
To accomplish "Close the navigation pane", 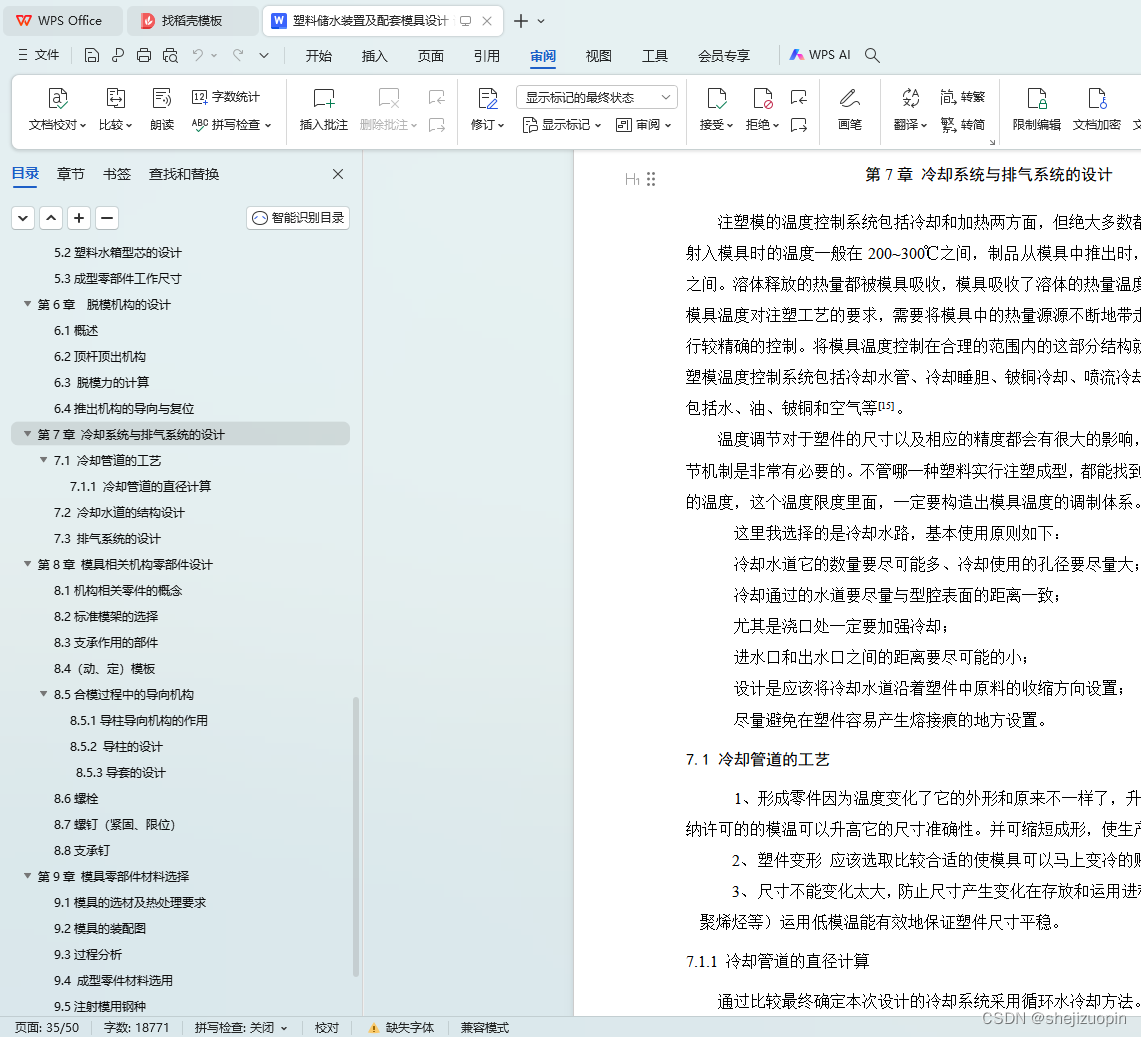I will [338, 174].
